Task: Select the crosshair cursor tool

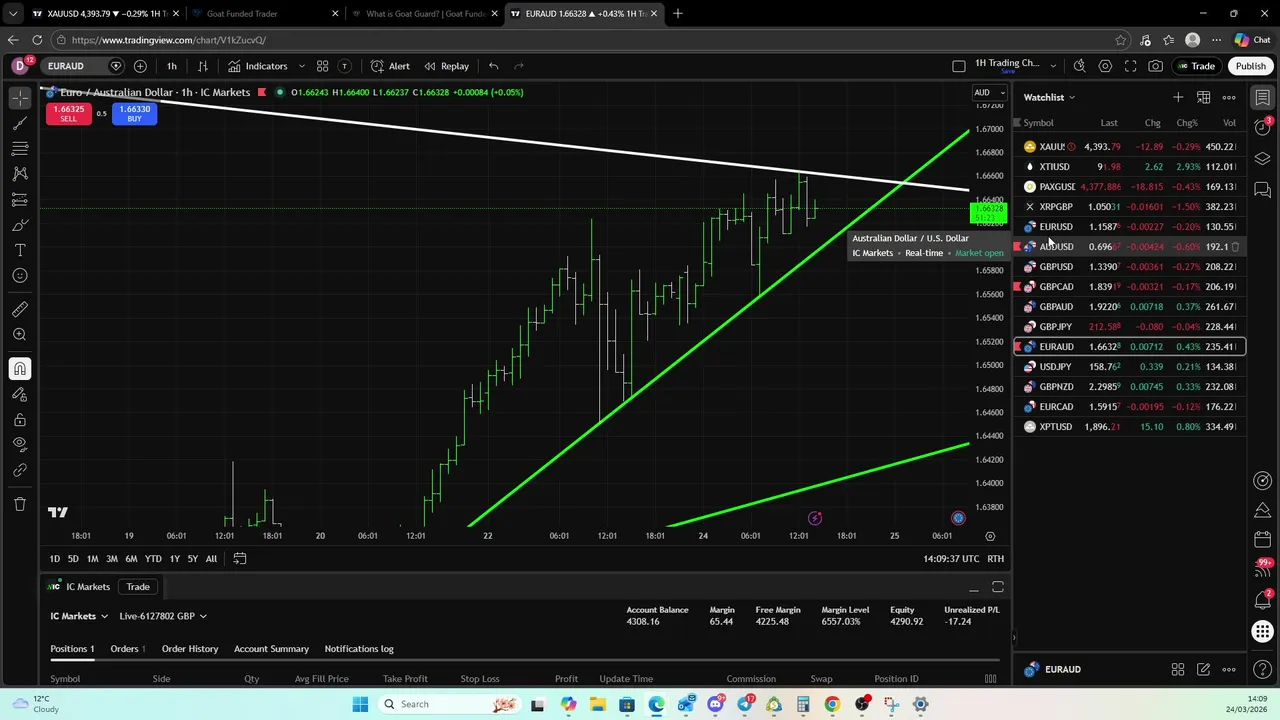Action: (x=20, y=98)
